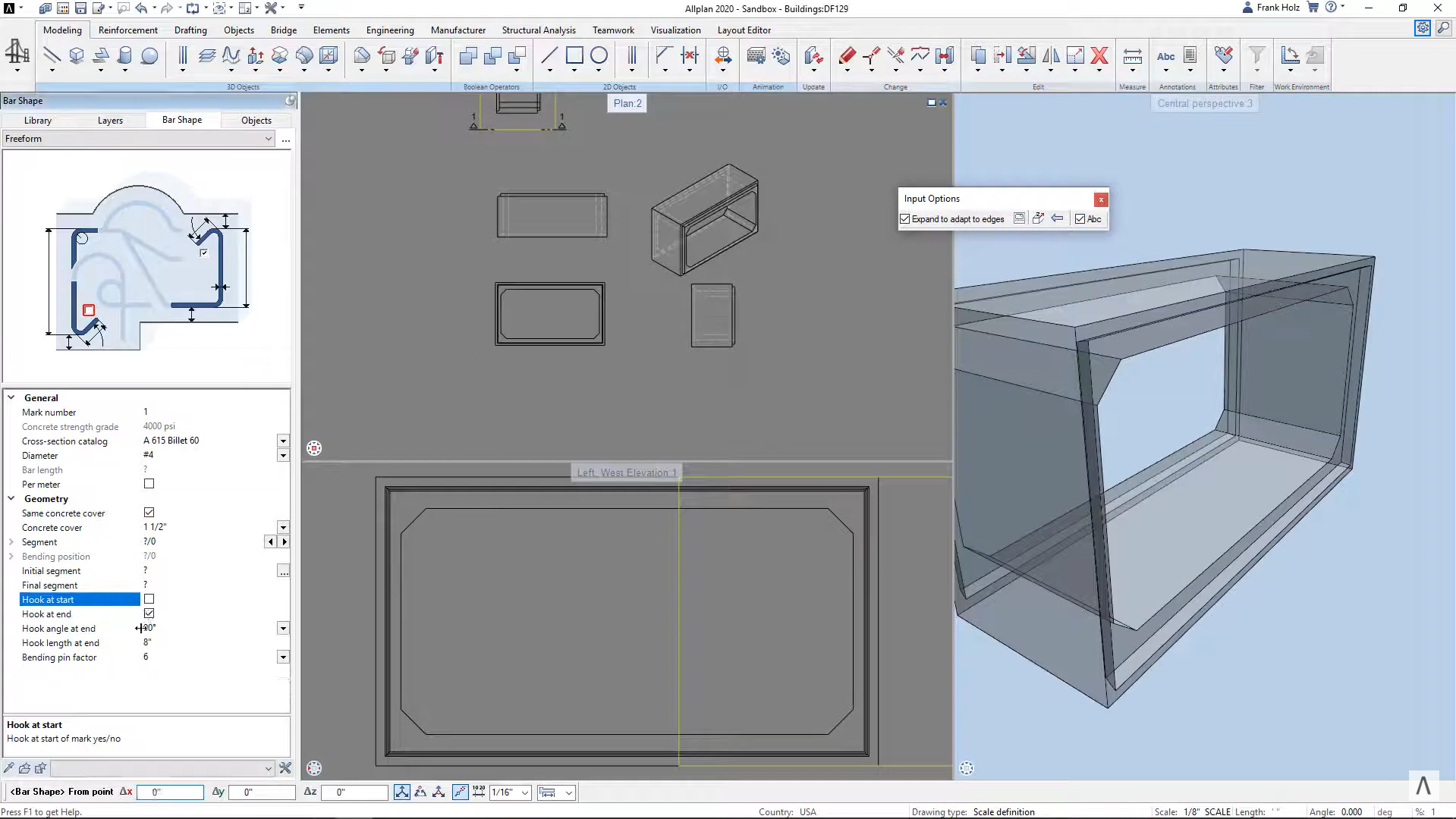Uncheck the Same concrete cover option
The width and height of the screenshot is (1456, 819).
pyautogui.click(x=149, y=512)
